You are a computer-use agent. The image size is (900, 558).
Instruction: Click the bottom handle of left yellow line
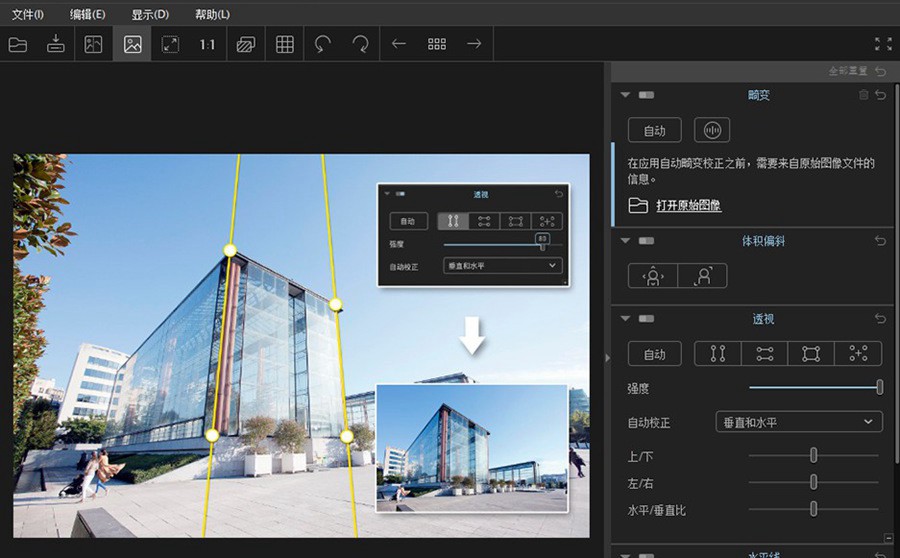(212, 435)
